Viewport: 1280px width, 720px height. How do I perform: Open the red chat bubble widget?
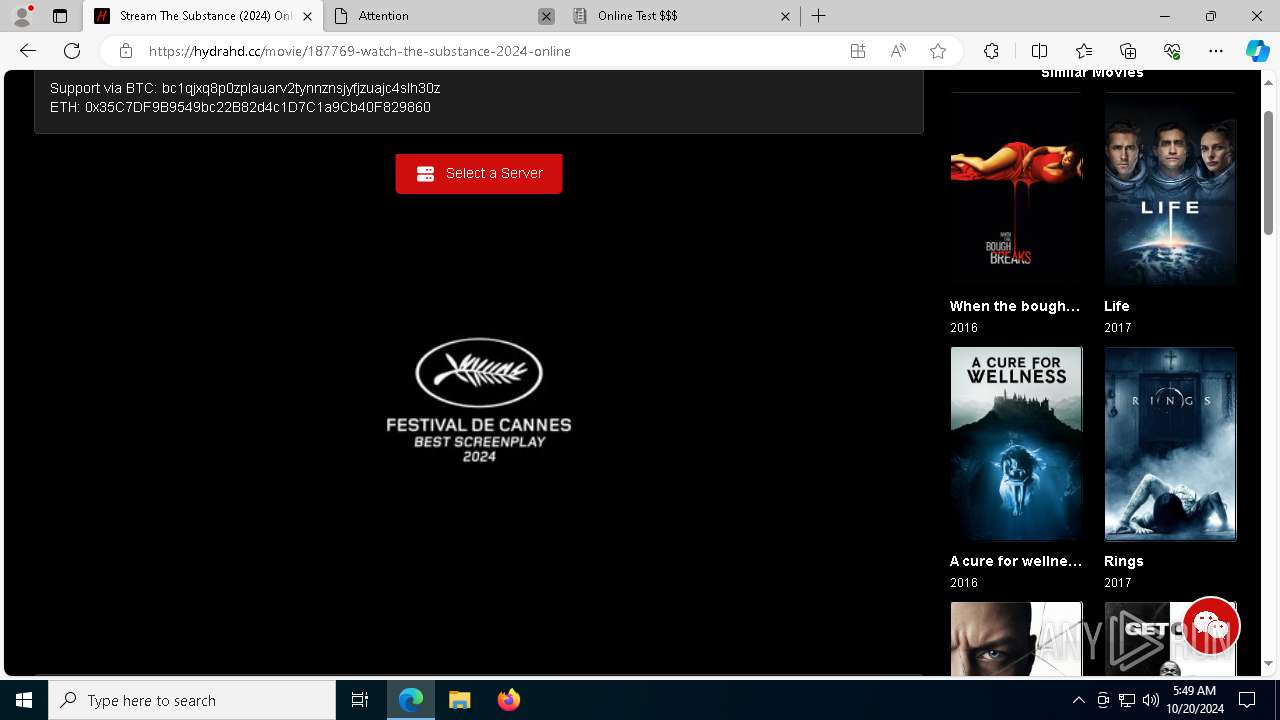(1210, 626)
